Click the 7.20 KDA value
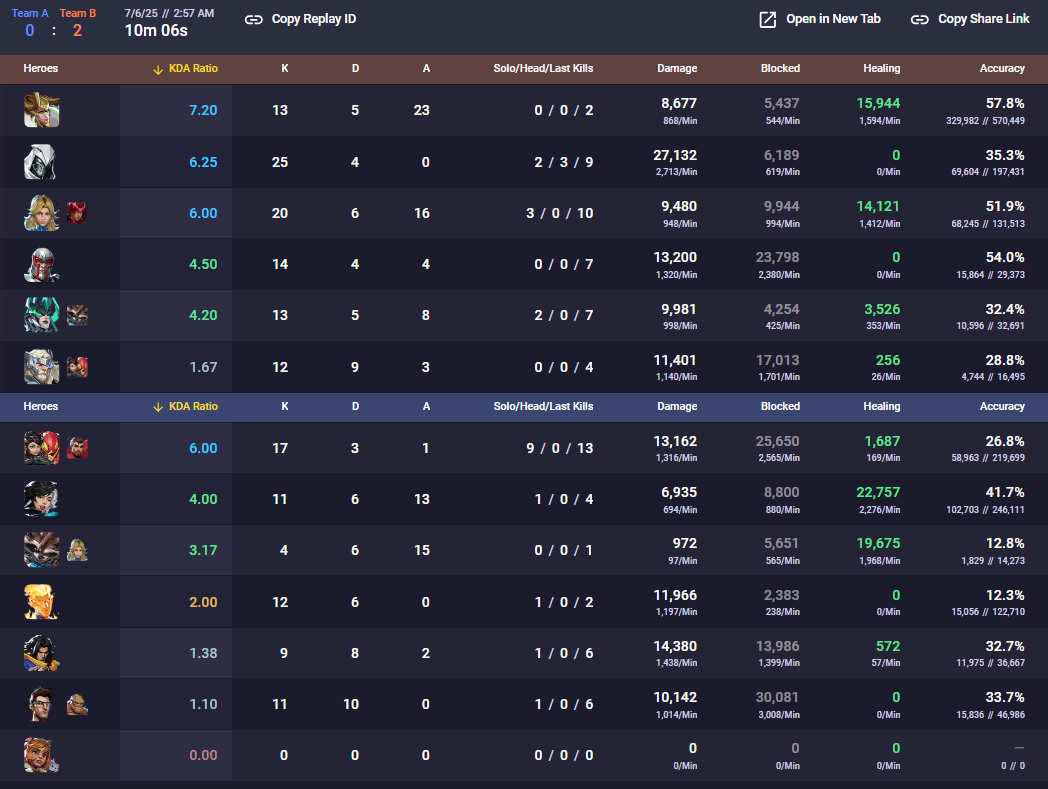The image size is (1048, 789). tap(203, 110)
